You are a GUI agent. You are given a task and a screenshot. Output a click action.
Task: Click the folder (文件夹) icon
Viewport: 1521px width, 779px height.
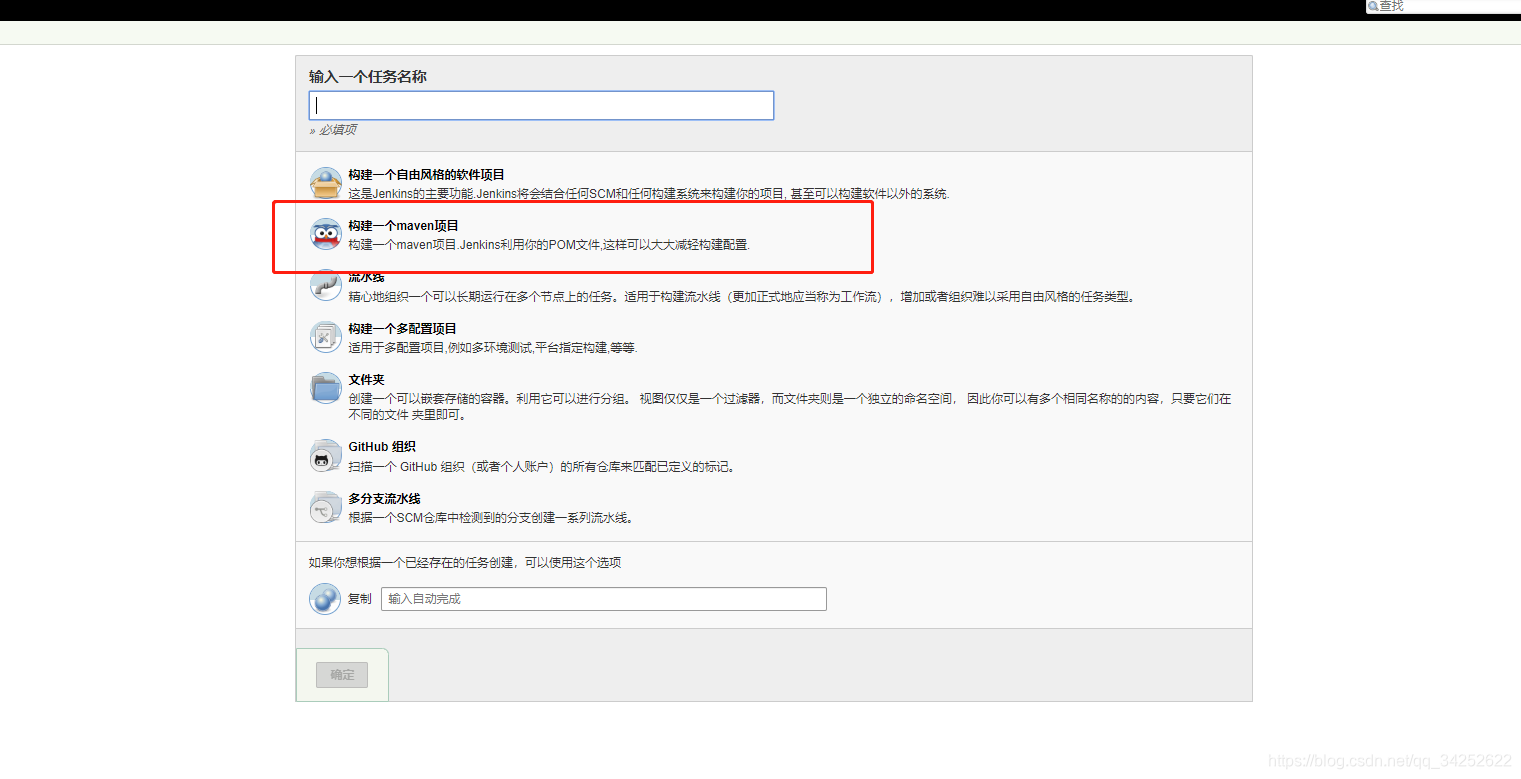point(326,388)
